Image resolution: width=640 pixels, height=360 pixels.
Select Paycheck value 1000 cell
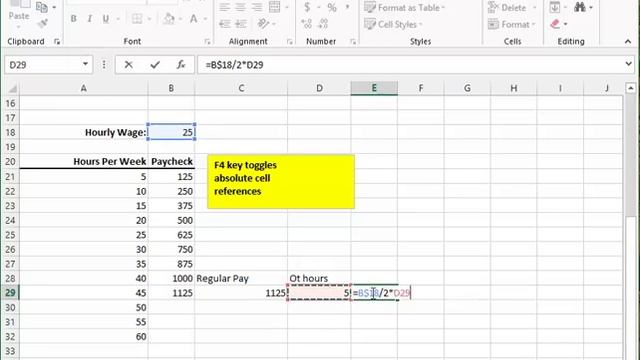171,278
